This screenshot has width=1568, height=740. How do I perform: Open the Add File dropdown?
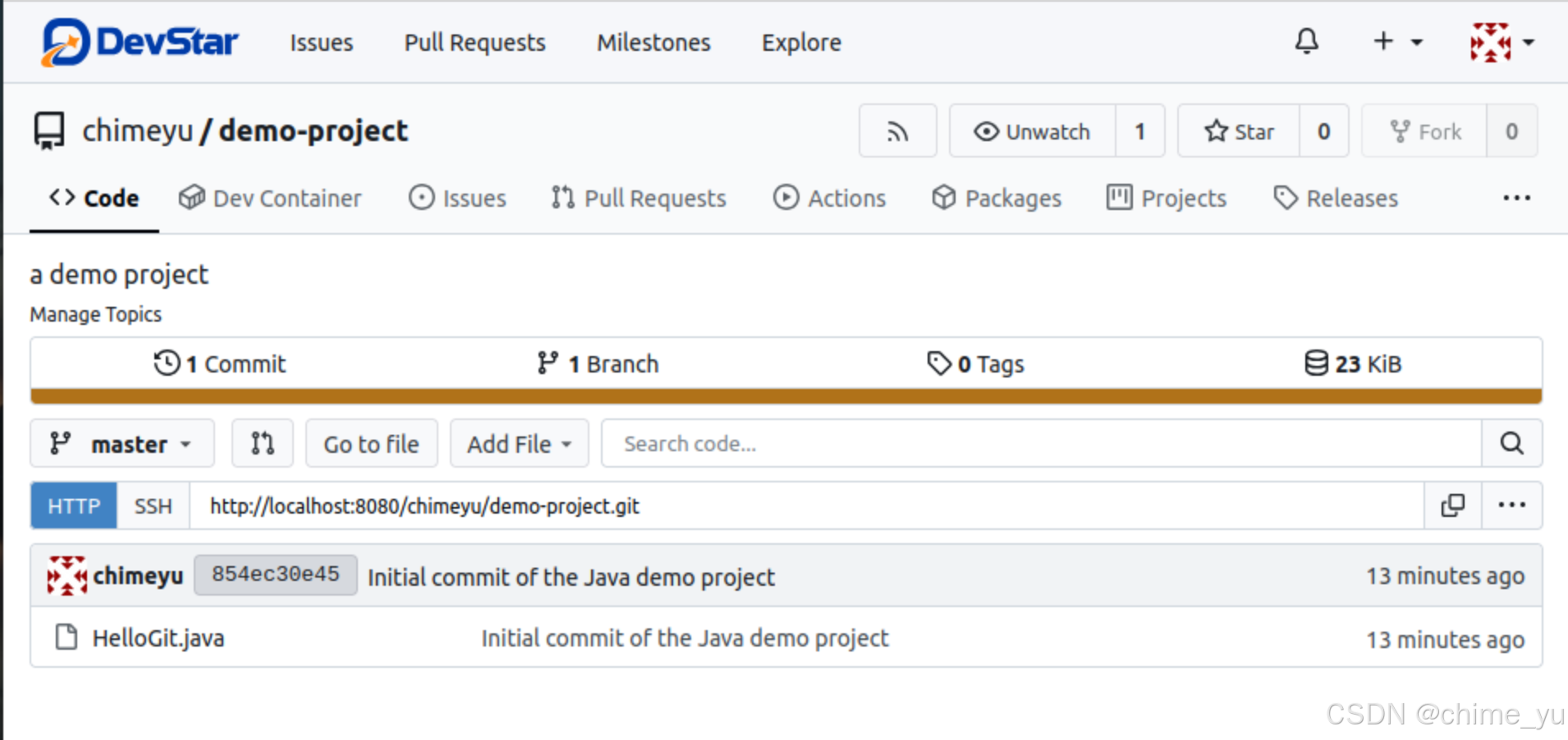(x=519, y=444)
